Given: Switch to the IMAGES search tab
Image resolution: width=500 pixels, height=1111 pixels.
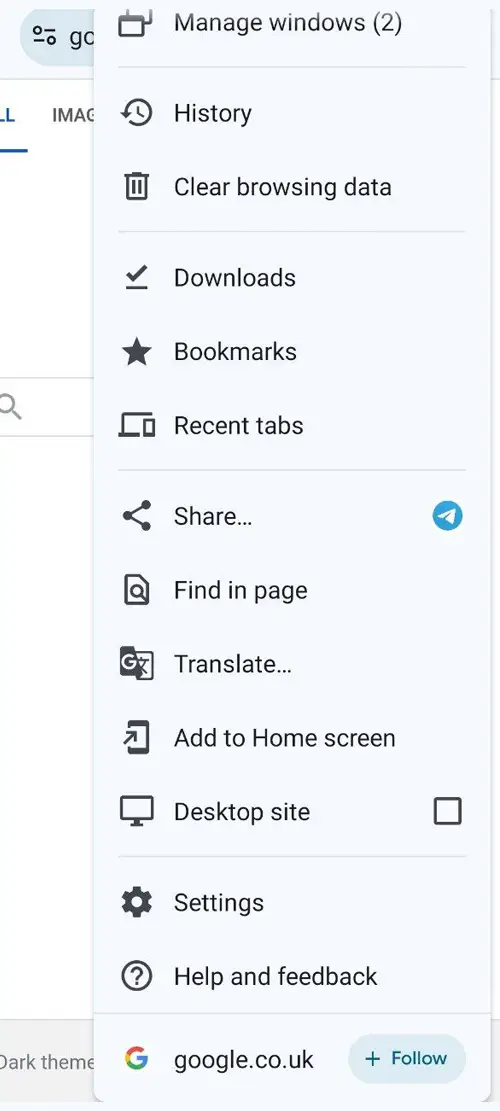Looking at the screenshot, I should 73,115.
